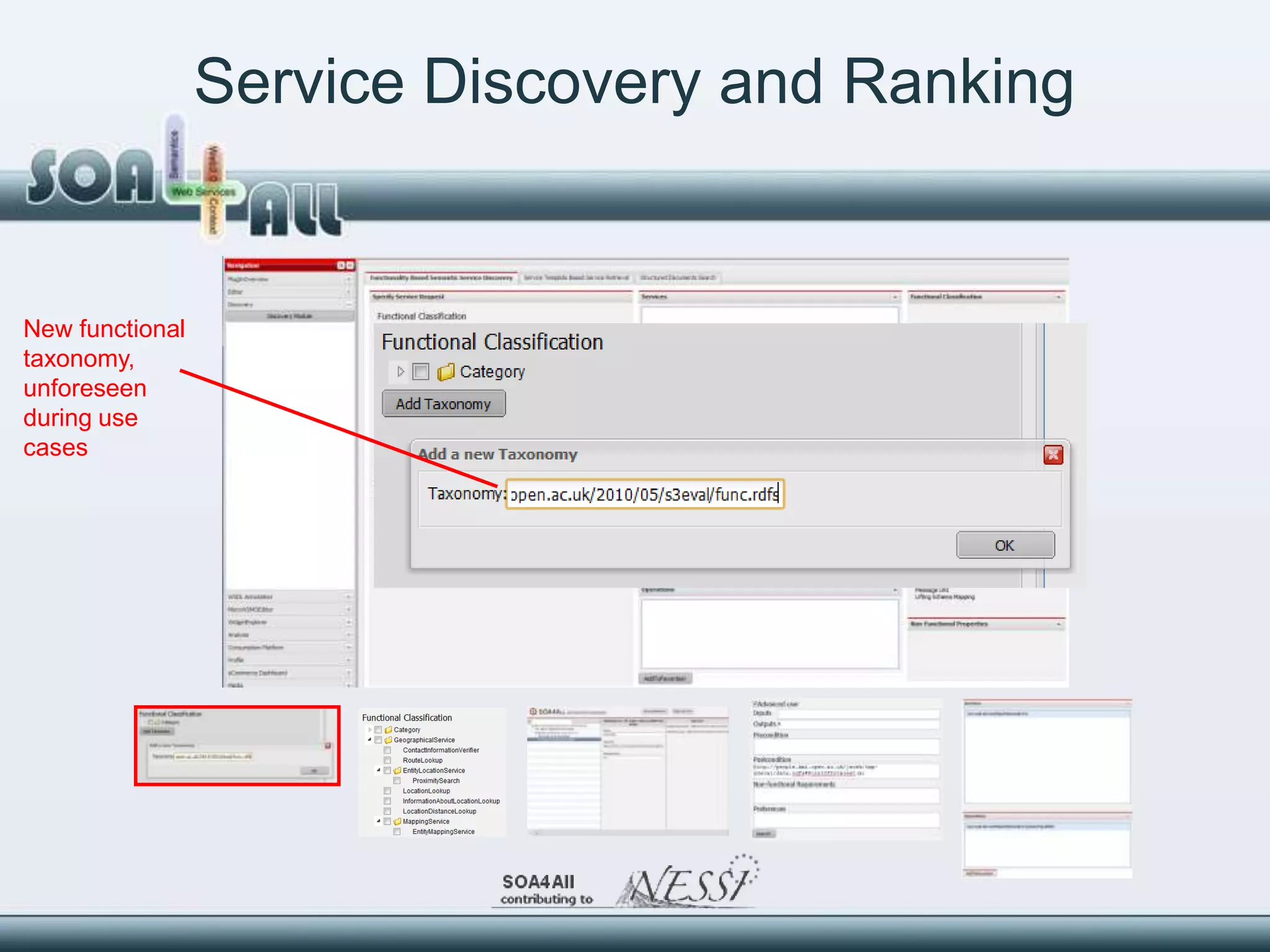Image resolution: width=1270 pixels, height=952 pixels.
Task: Tick the EntityMappingService checkbox
Action: coord(397,832)
